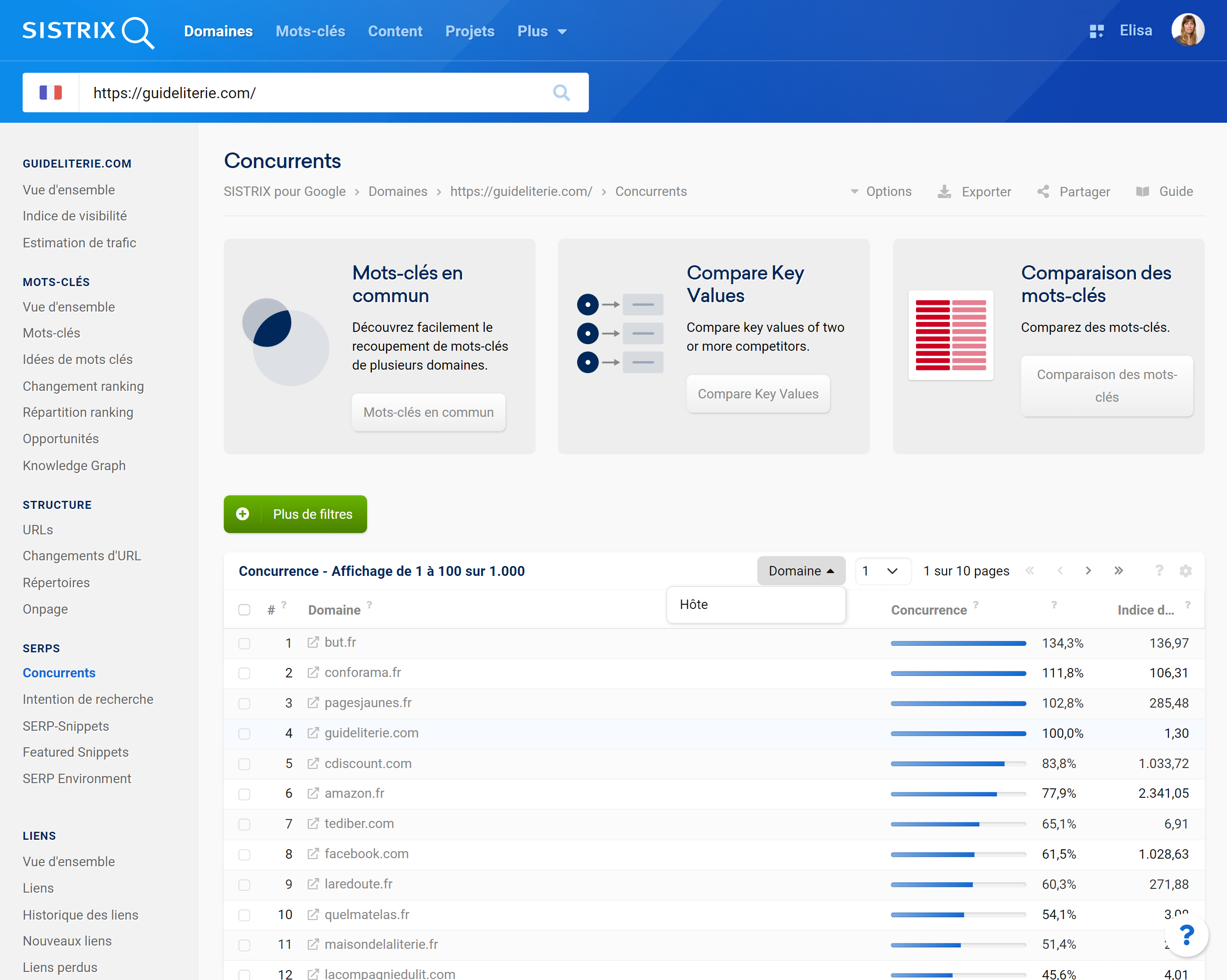The height and width of the screenshot is (980, 1227).
Task: Open Intention de recherche in sidebar
Action: click(88, 699)
